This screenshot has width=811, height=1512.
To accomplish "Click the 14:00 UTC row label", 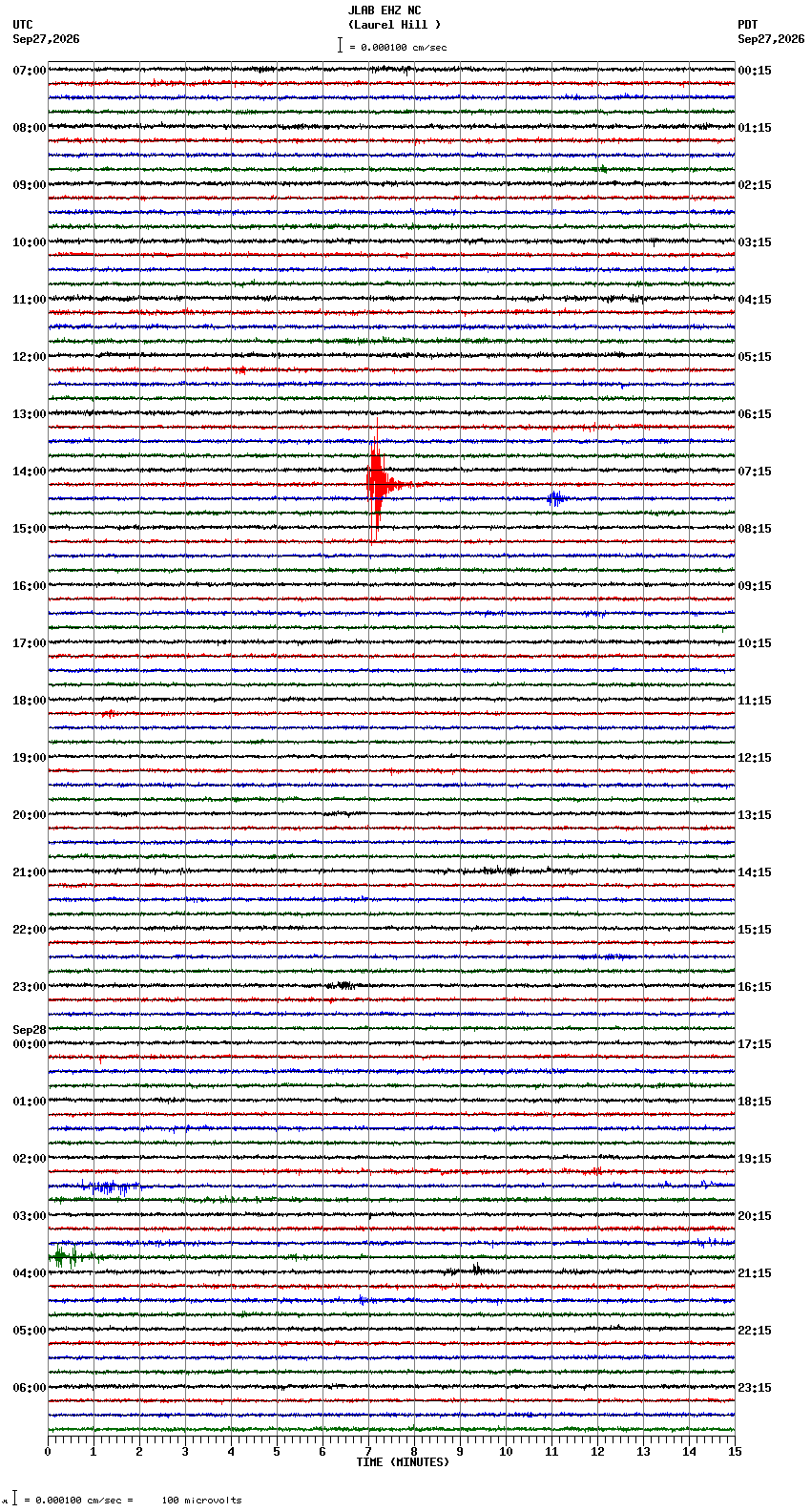I will pos(30,472).
